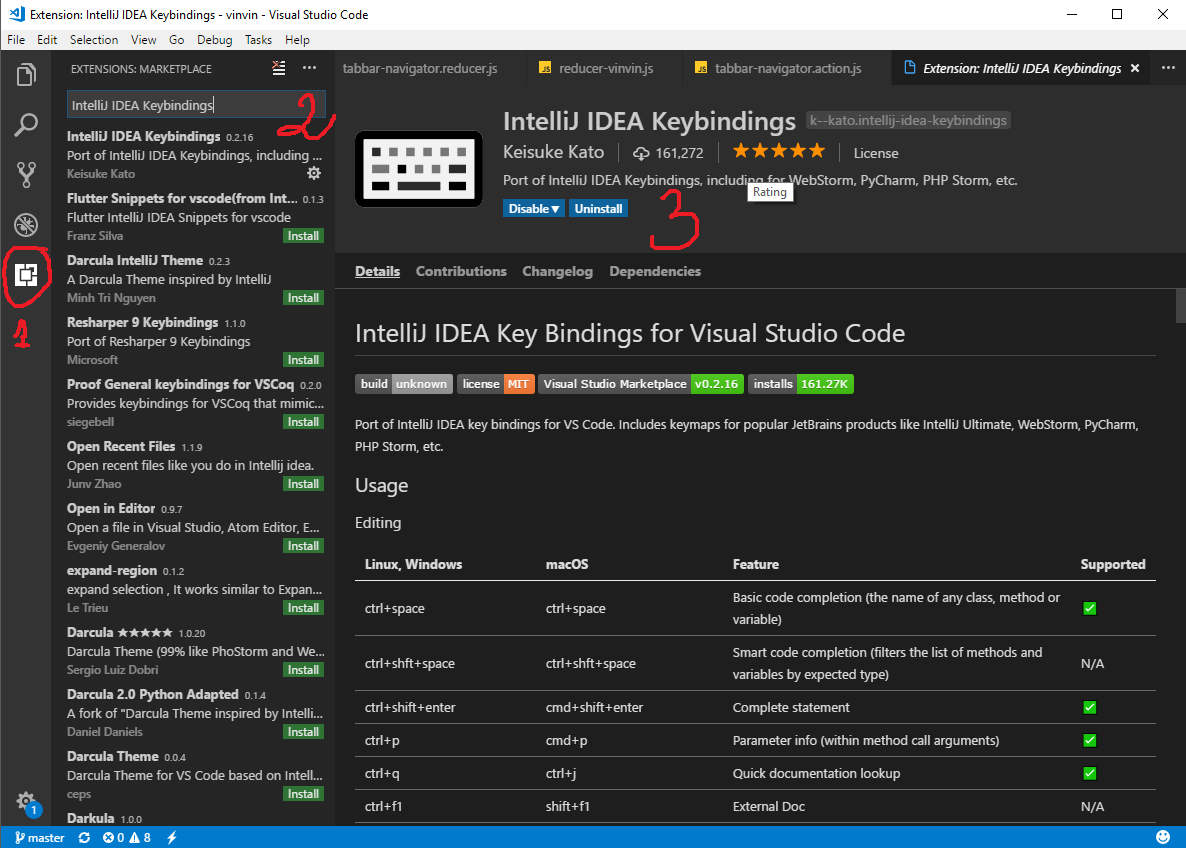Click the Keisuke Kato publisher link
1186x848 pixels.
pyautogui.click(x=553, y=152)
